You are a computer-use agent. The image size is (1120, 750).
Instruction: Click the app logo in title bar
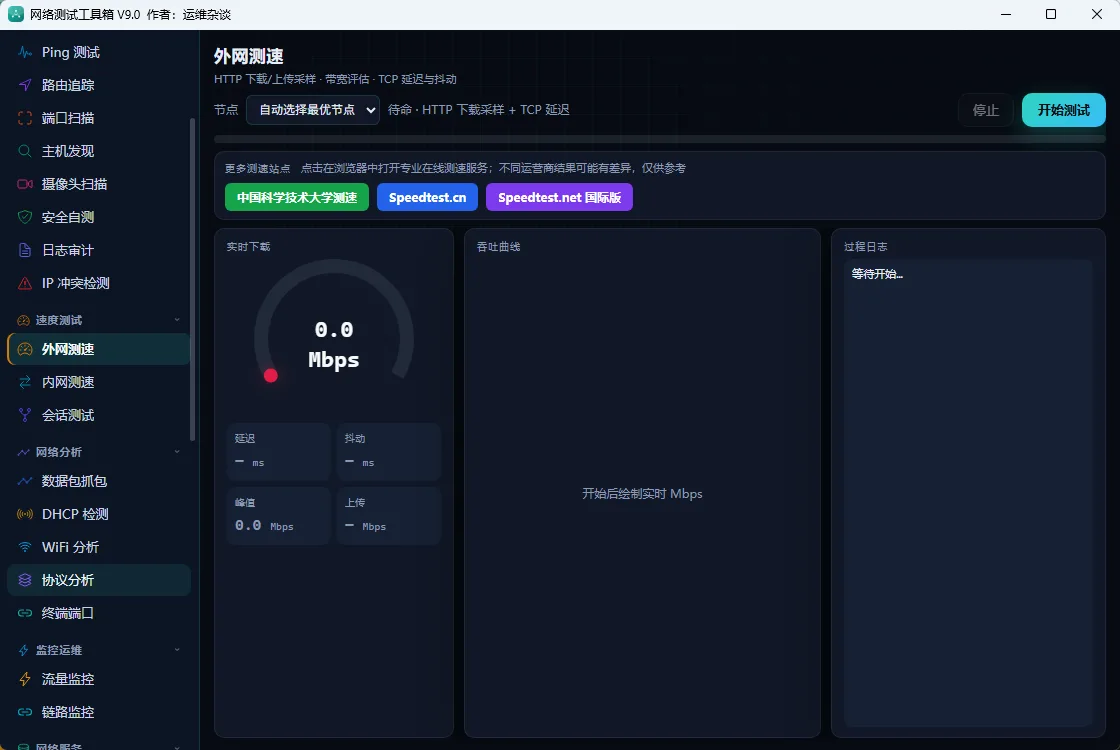(x=16, y=14)
